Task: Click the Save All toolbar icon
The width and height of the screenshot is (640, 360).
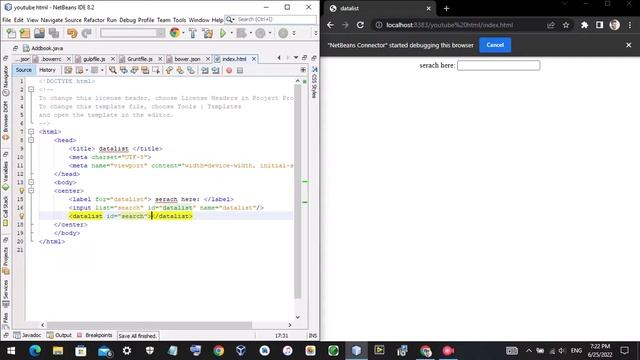Action: (x=53, y=33)
